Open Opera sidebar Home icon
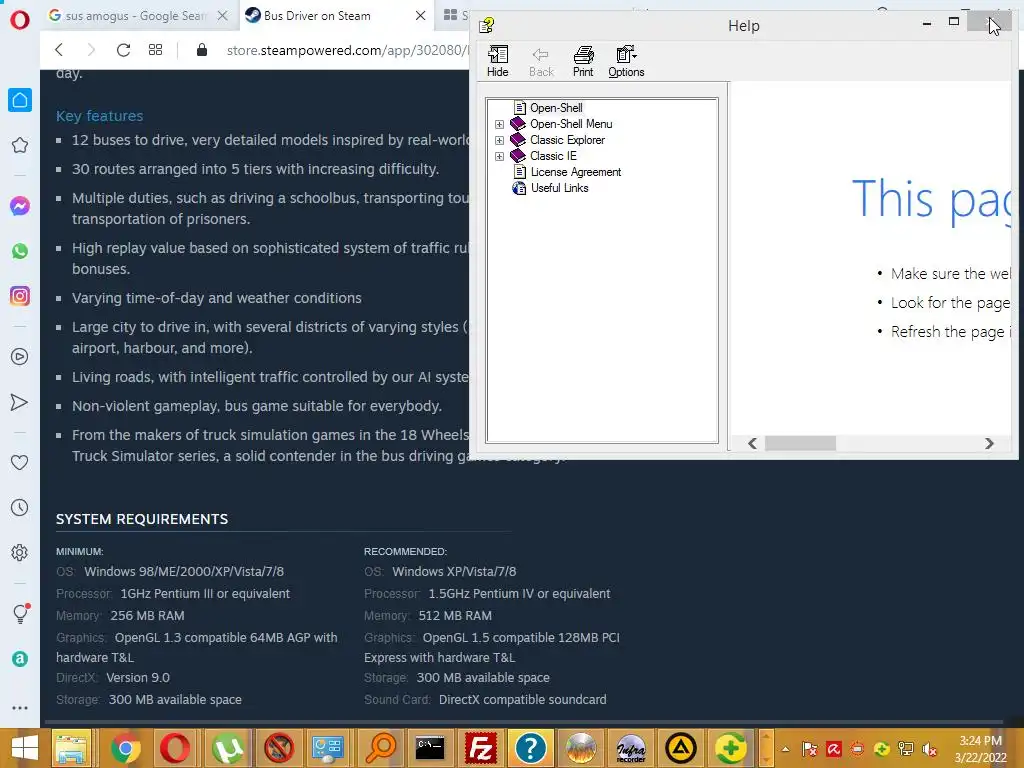 (x=20, y=100)
